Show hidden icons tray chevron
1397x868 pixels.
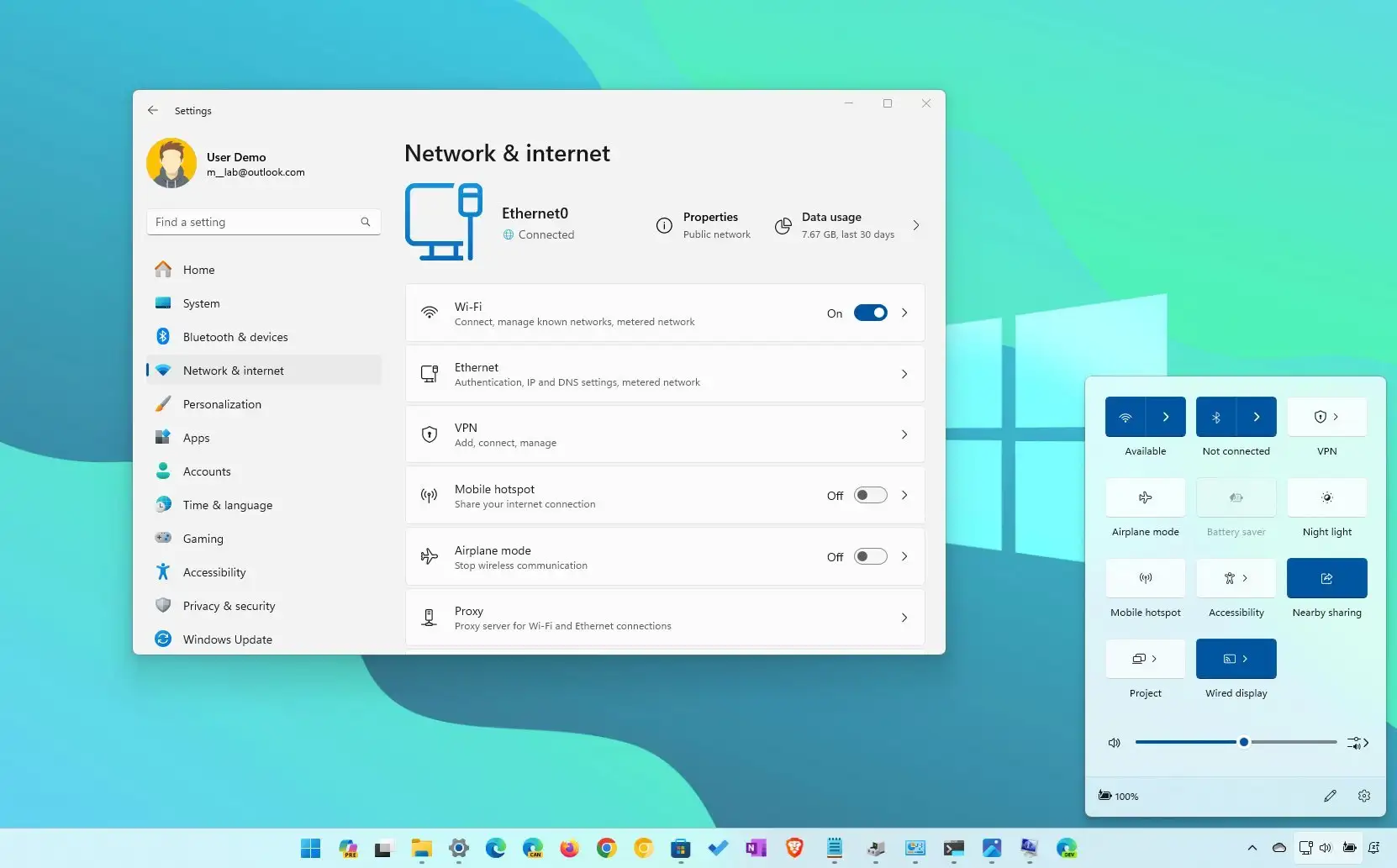(1252, 848)
